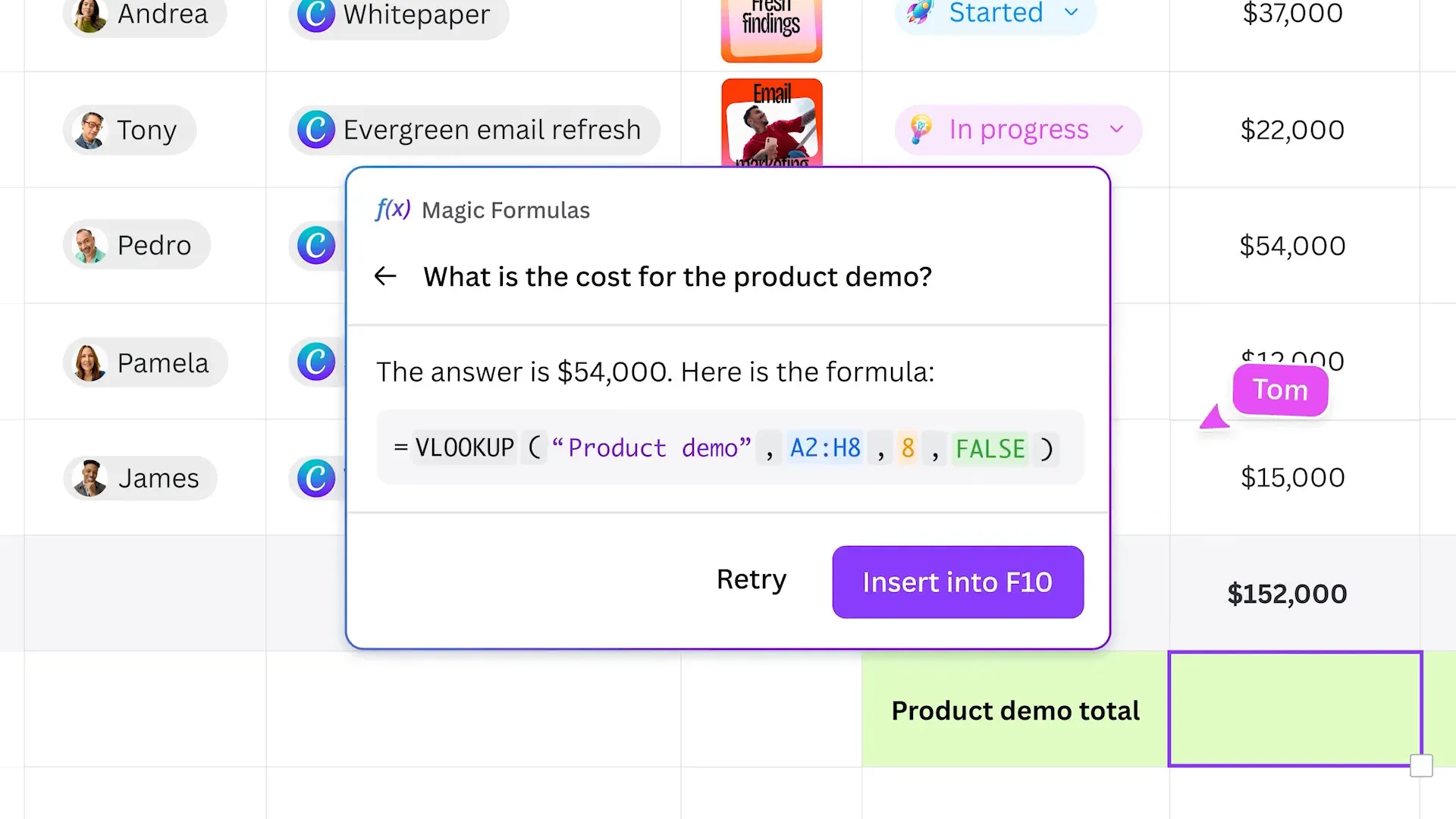This screenshot has height=819, width=1456.
Task: Click the Retry button
Action: point(751,580)
